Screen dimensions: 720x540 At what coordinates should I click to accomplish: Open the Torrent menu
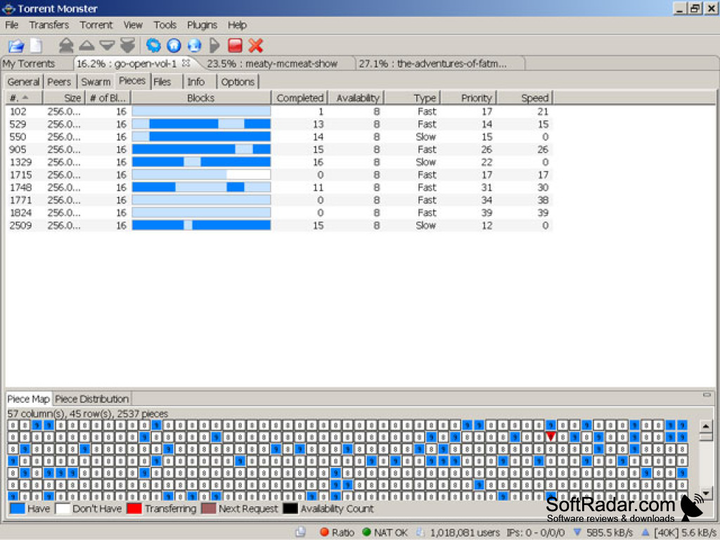point(96,25)
